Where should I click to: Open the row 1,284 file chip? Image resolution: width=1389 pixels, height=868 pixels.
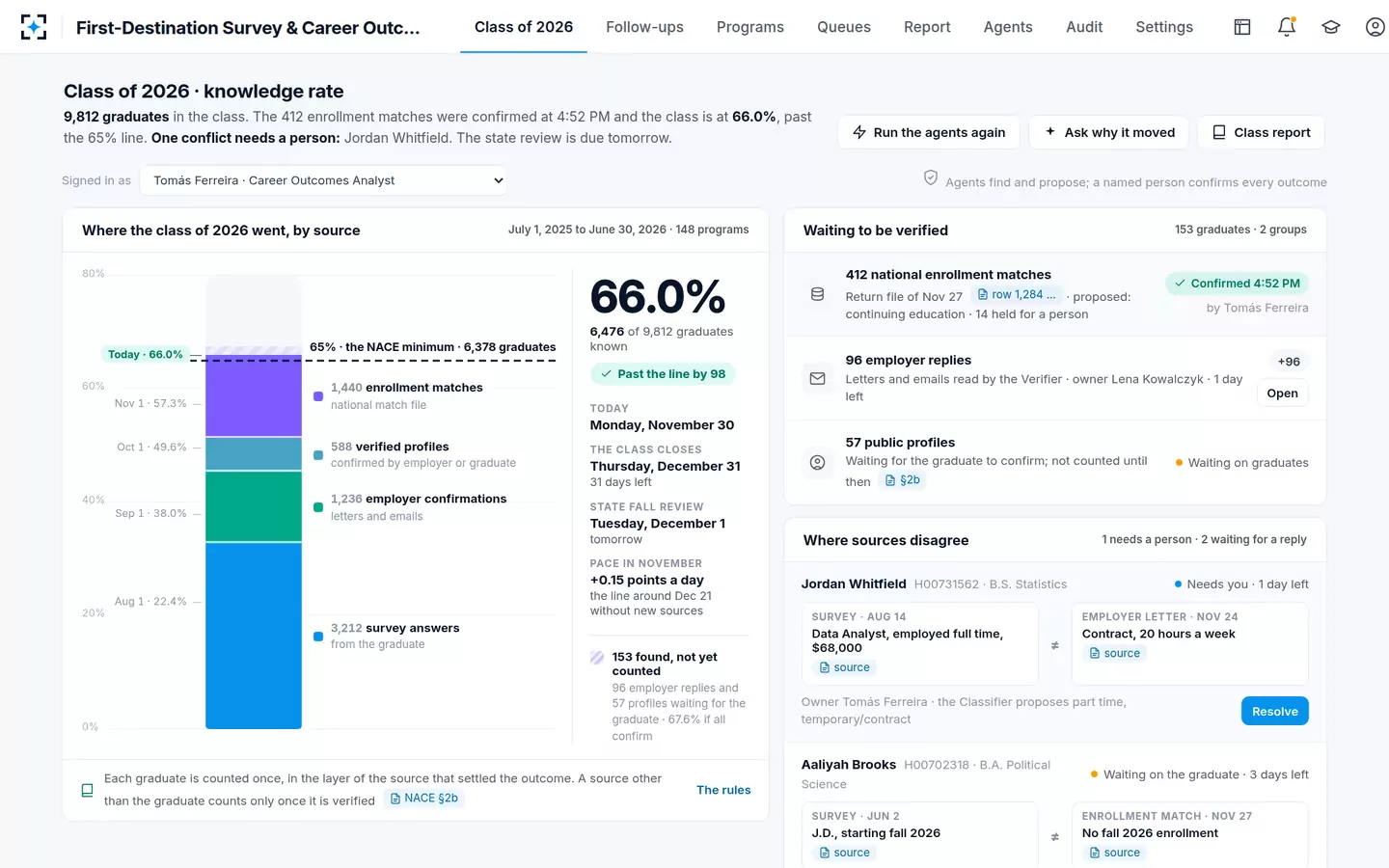coord(1017,295)
